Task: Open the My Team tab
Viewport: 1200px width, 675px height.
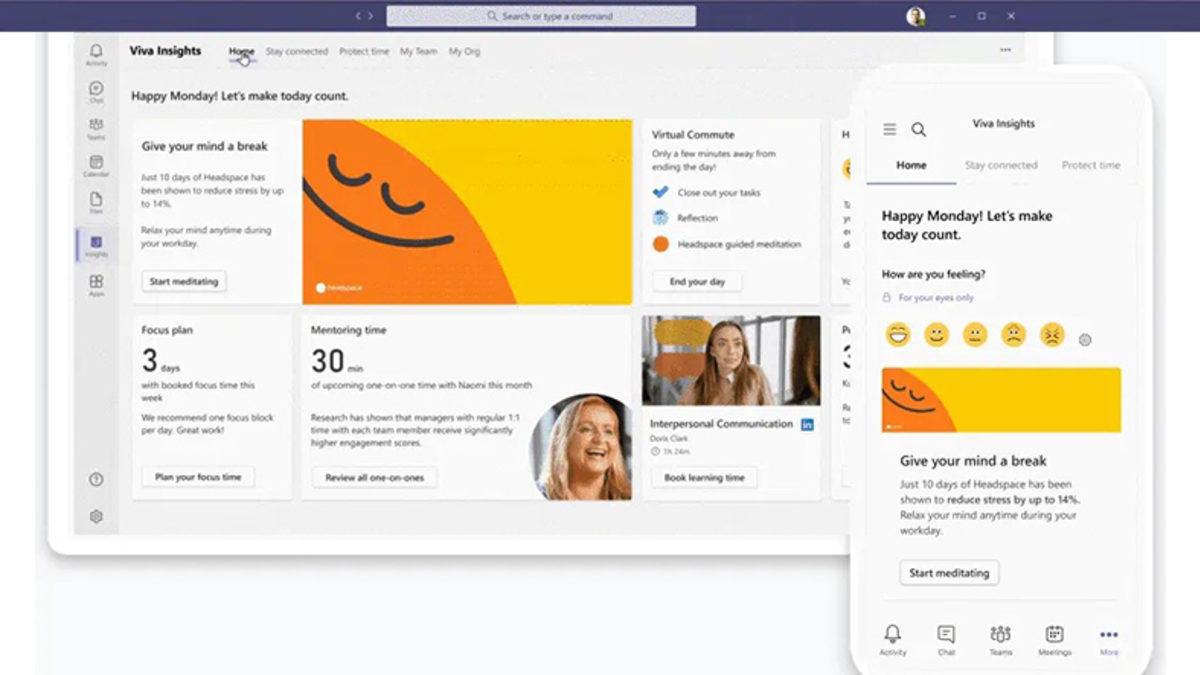Action: (418, 51)
